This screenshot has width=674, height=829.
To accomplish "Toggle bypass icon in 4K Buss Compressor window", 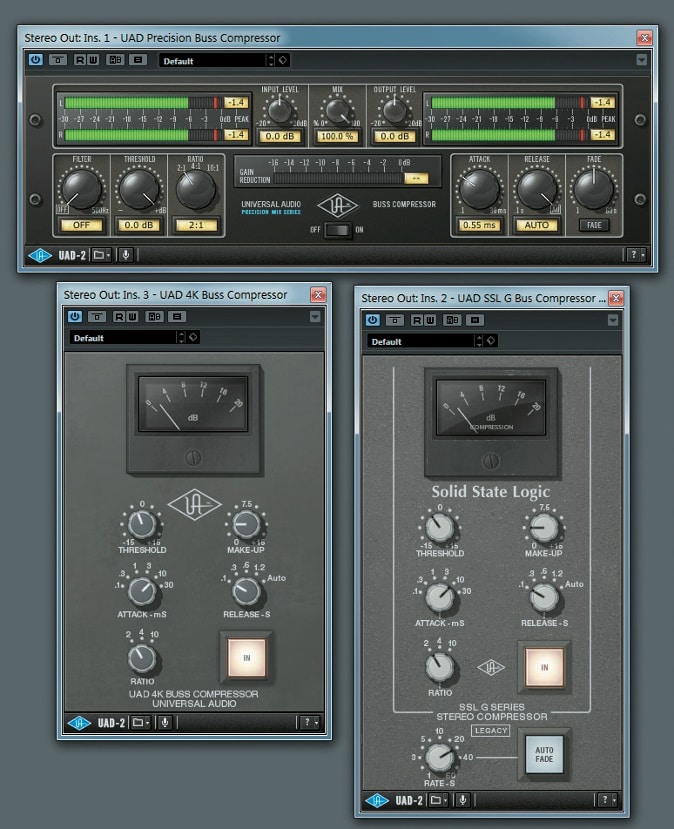I will [x=75, y=317].
